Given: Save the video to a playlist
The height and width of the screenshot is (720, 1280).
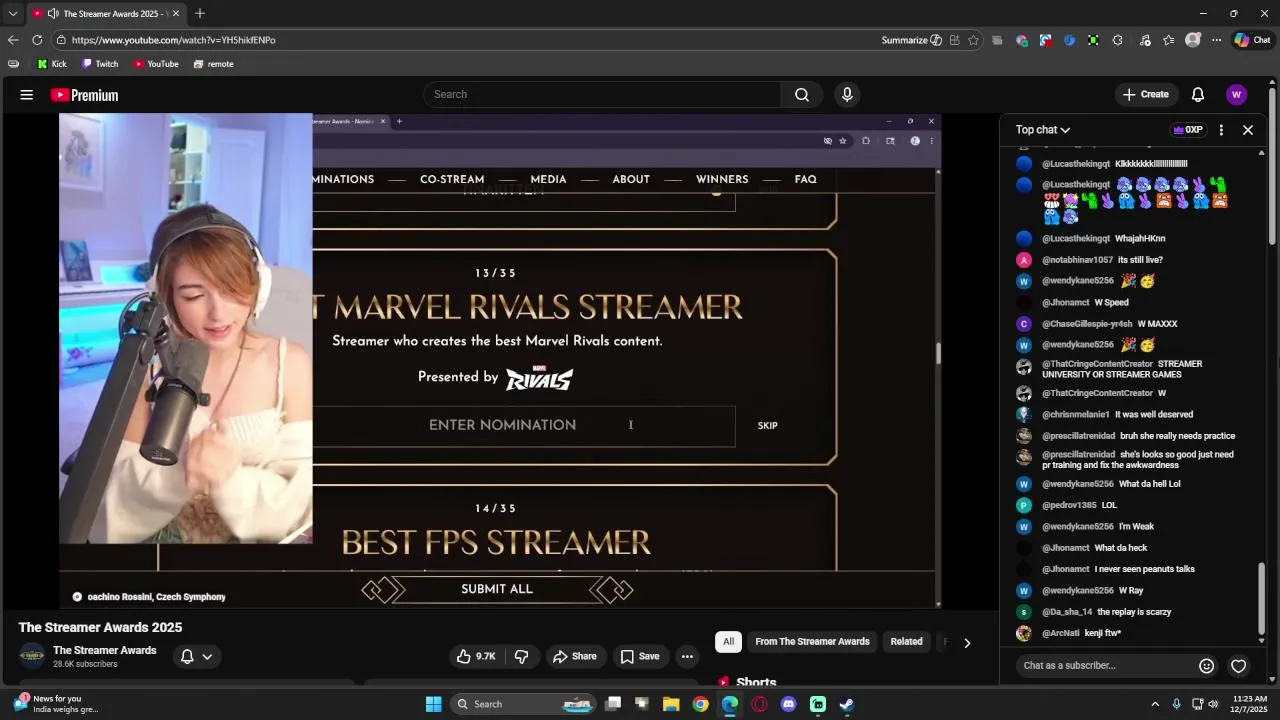Looking at the screenshot, I should click(639, 656).
